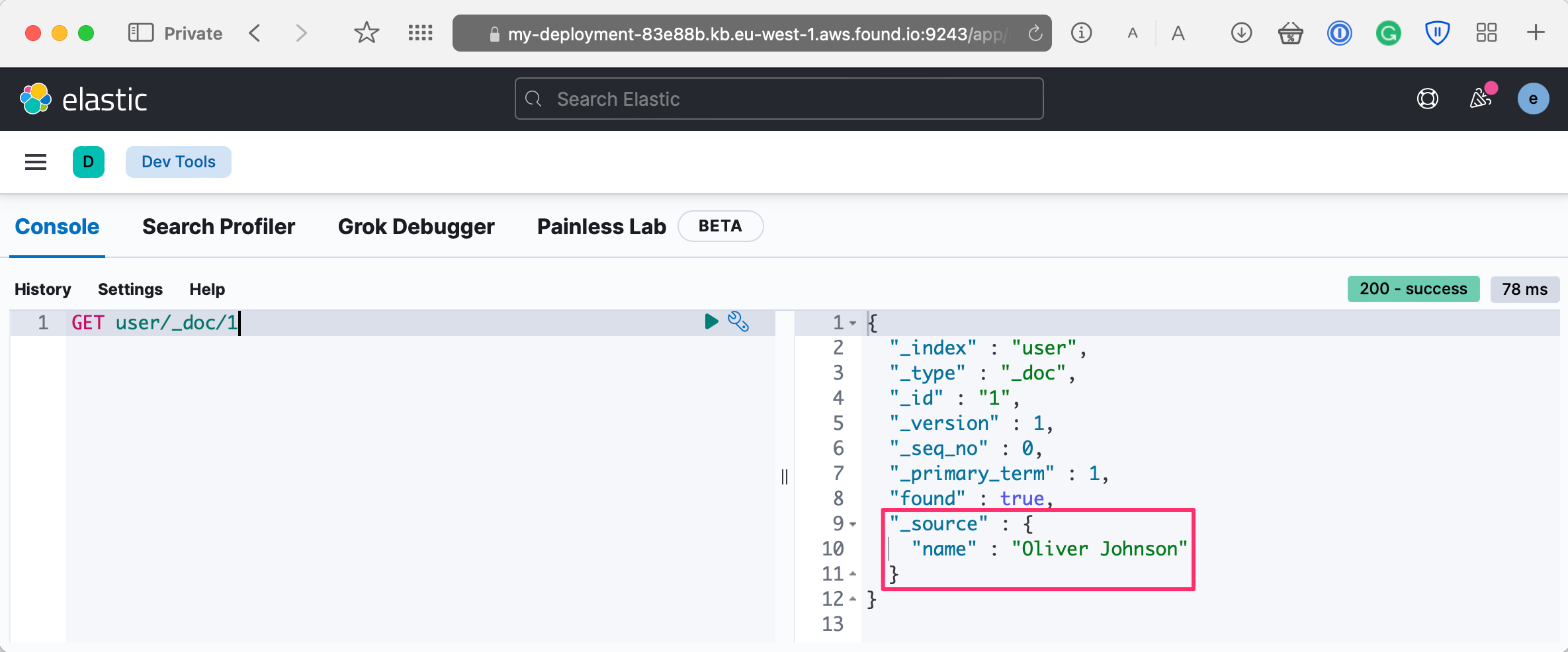
Task: Open the newsfeed celebration icon
Action: tap(1481, 99)
